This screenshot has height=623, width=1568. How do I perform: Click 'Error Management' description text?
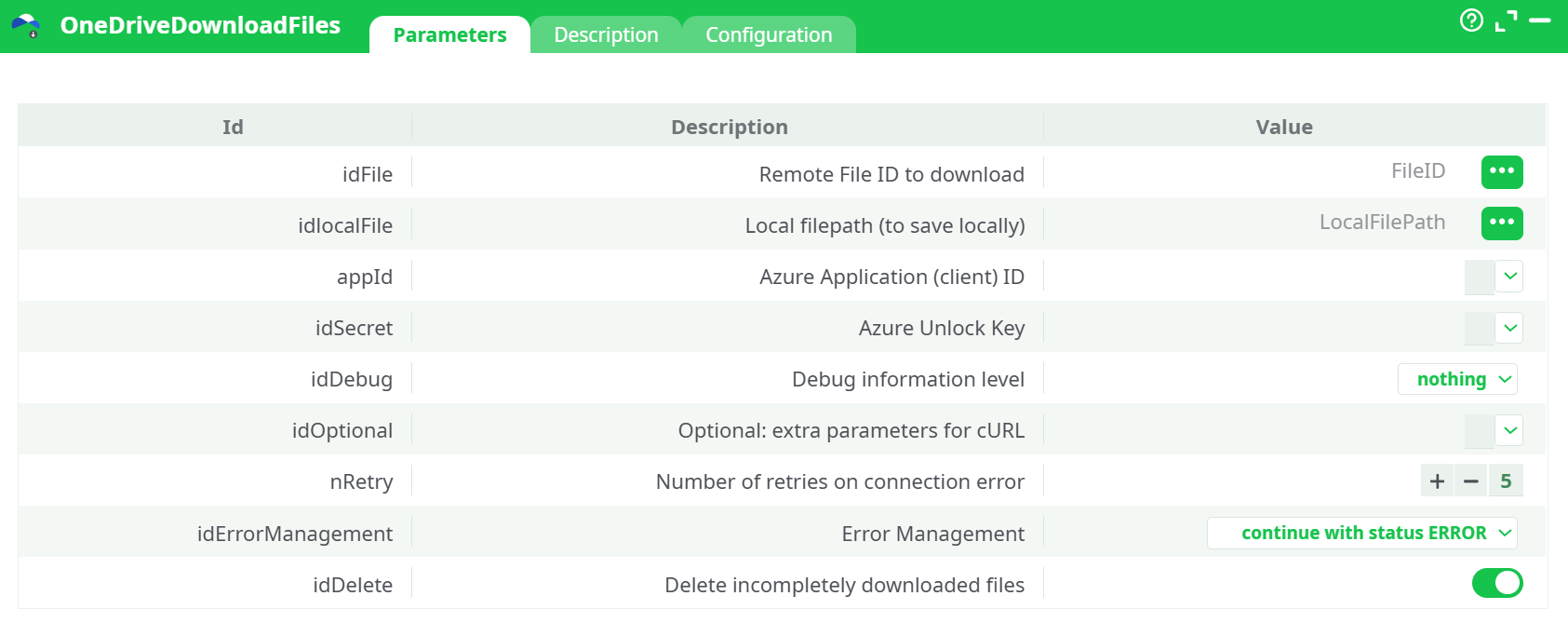(x=933, y=534)
